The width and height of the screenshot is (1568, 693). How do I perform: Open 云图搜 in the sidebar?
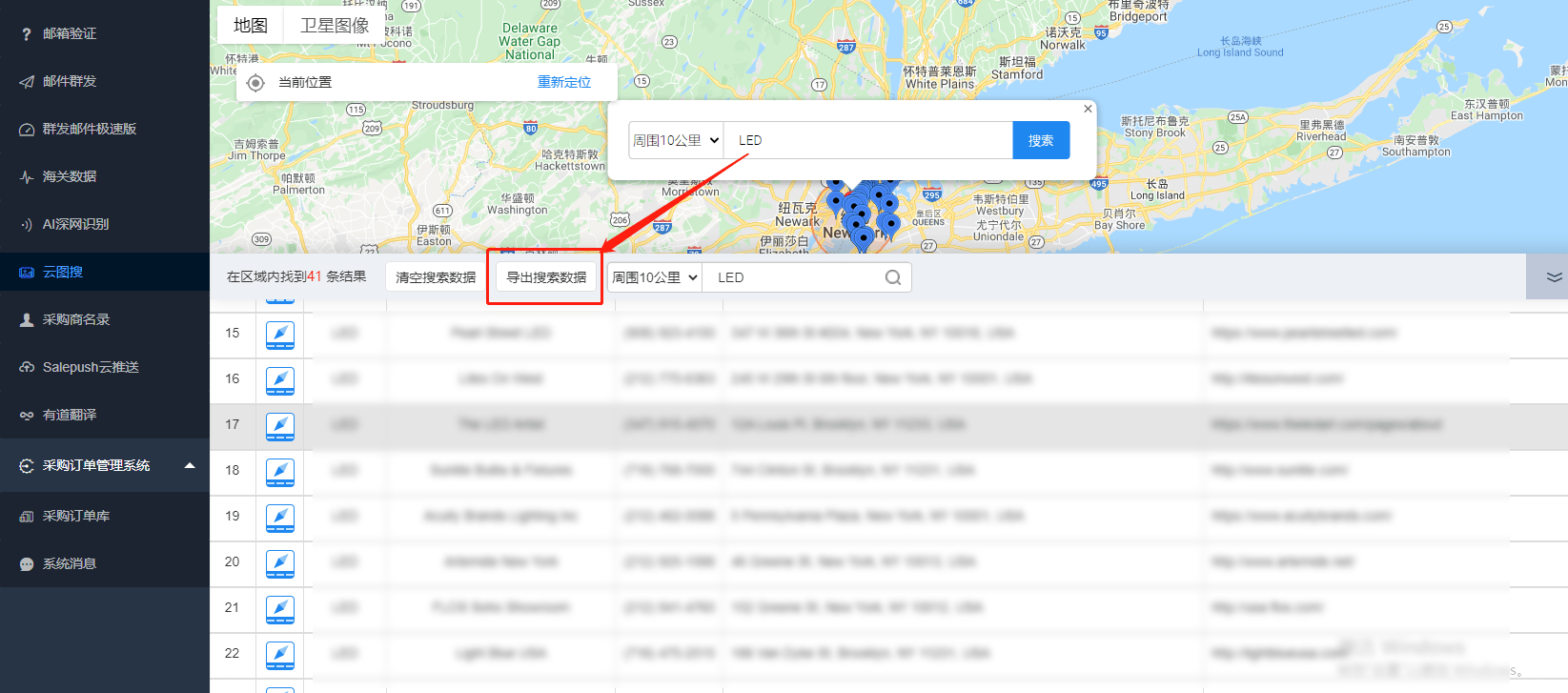point(105,272)
